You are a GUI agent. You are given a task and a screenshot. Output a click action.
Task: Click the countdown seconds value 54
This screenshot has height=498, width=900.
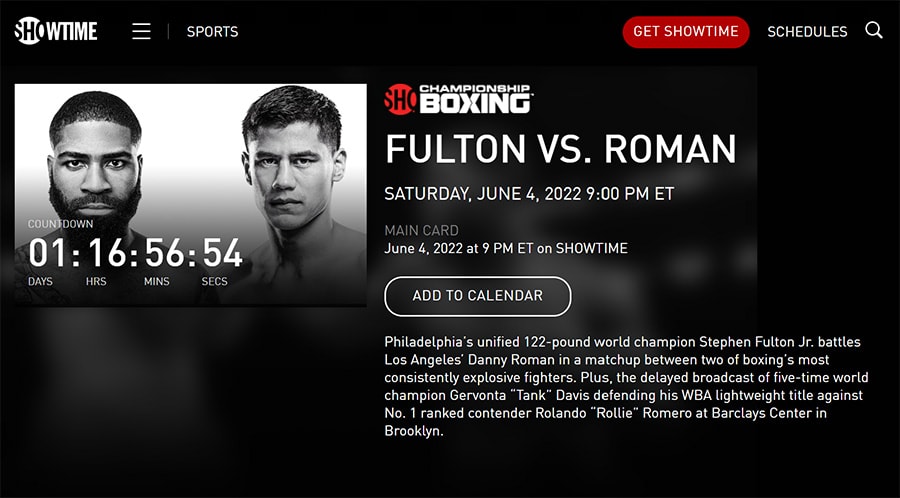click(222, 253)
